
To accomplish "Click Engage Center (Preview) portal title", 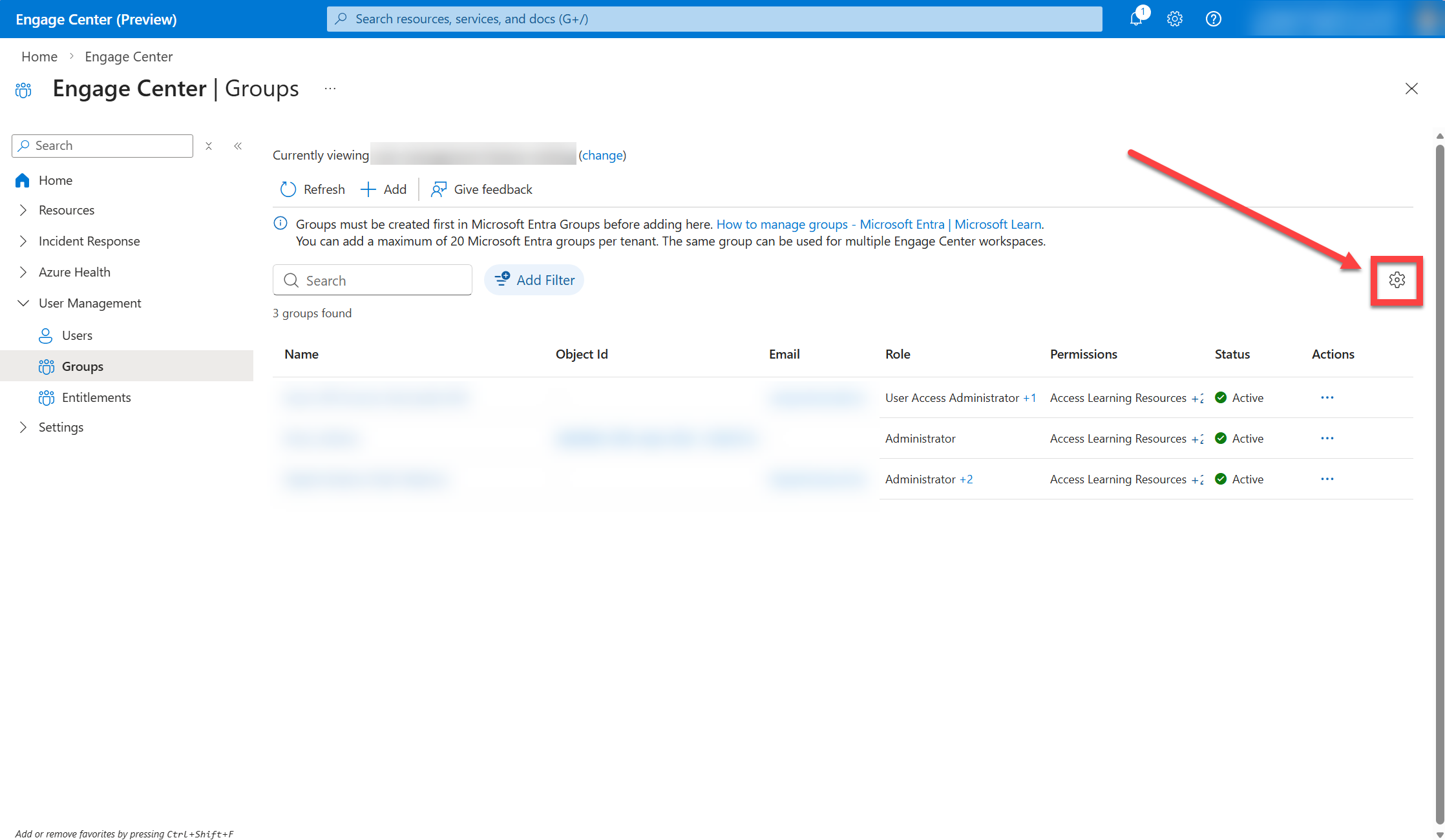I will coord(96,19).
